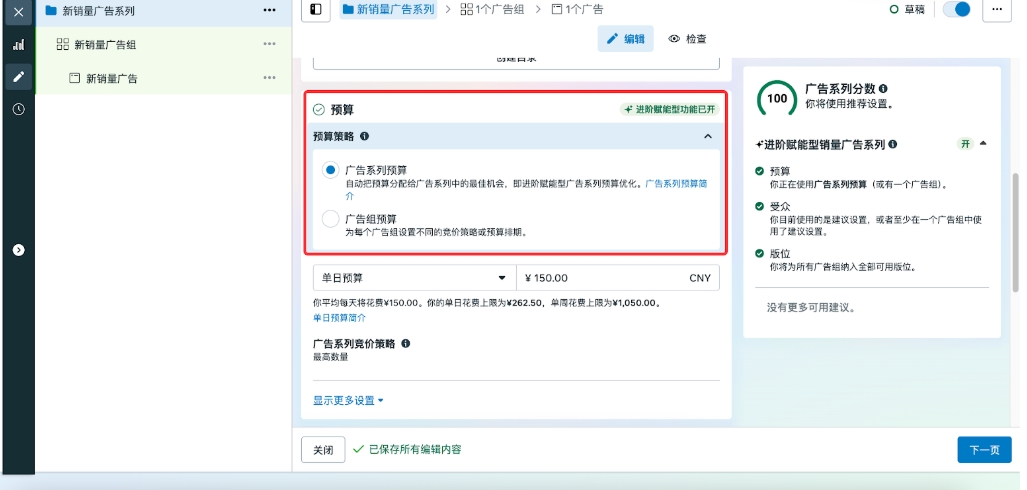The height and width of the screenshot is (490, 1027).
Task: Click the 开 status badge
Action: tap(965, 144)
